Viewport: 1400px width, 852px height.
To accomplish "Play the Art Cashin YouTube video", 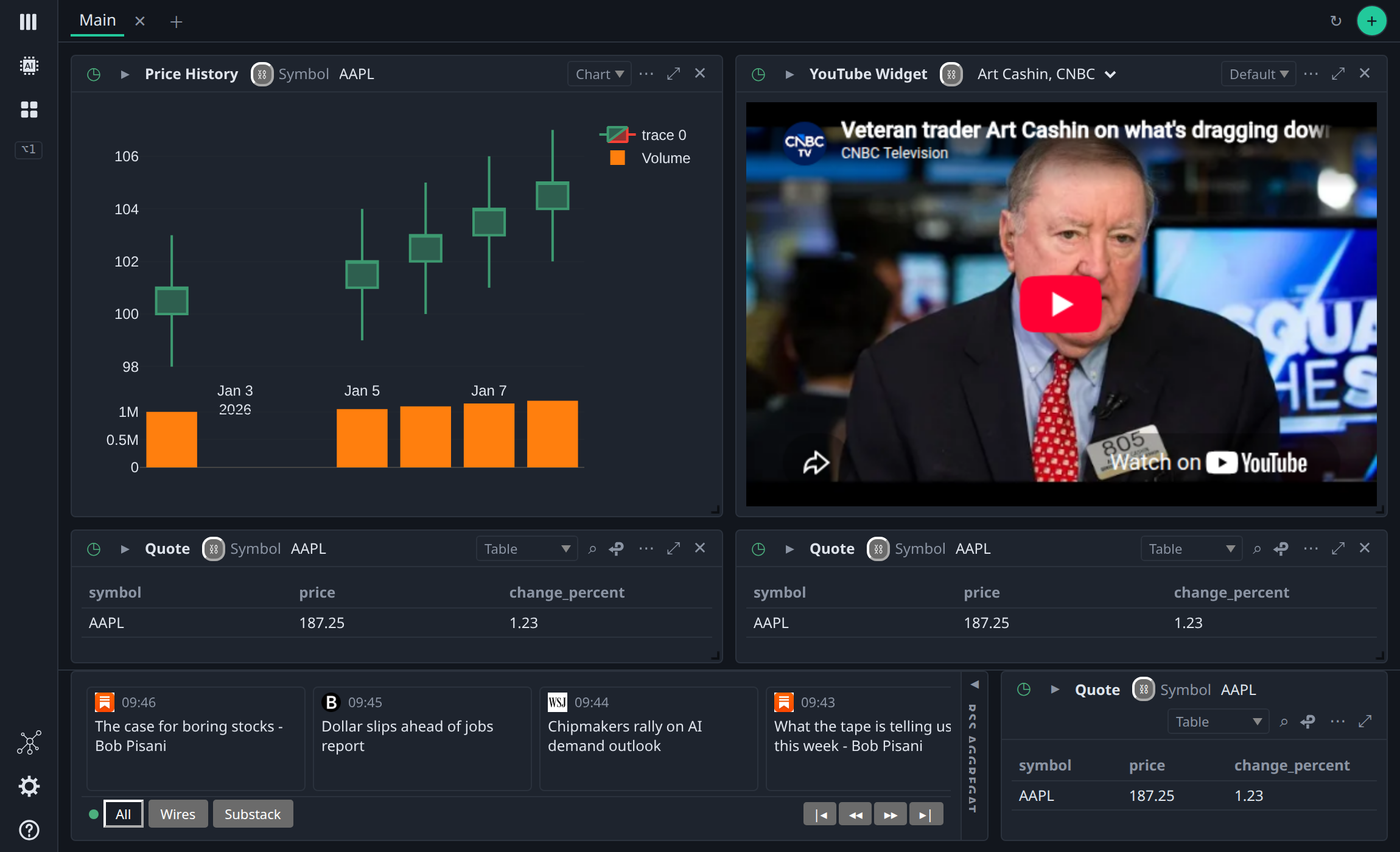I will pos(1060,304).
